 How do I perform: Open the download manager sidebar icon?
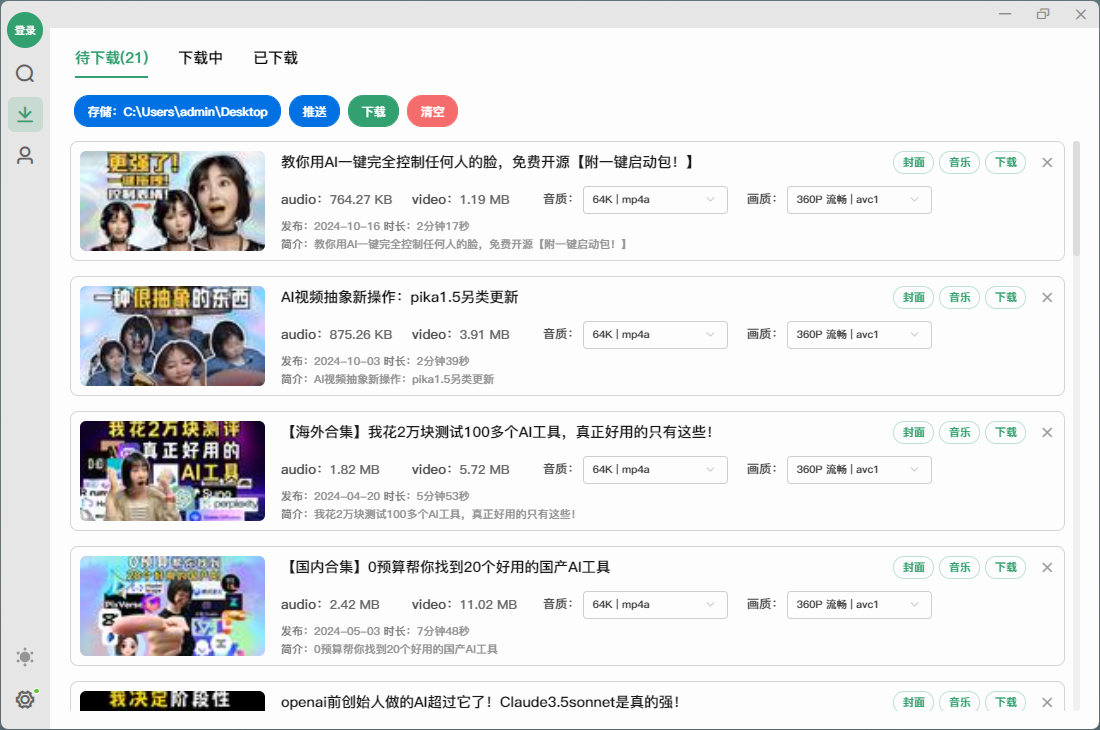[x=25, y=114]
